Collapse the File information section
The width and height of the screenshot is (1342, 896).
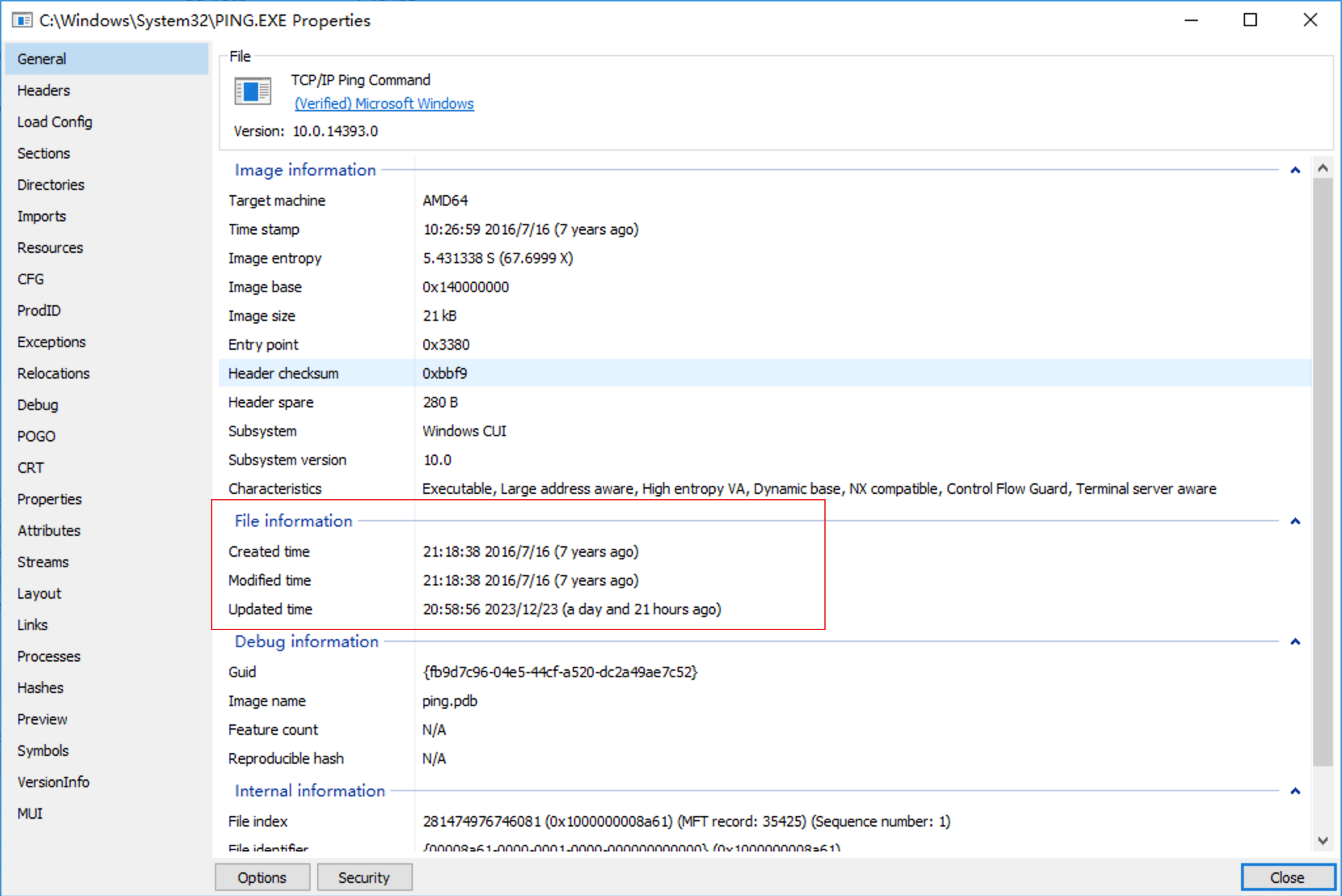tap(1295, 521)
